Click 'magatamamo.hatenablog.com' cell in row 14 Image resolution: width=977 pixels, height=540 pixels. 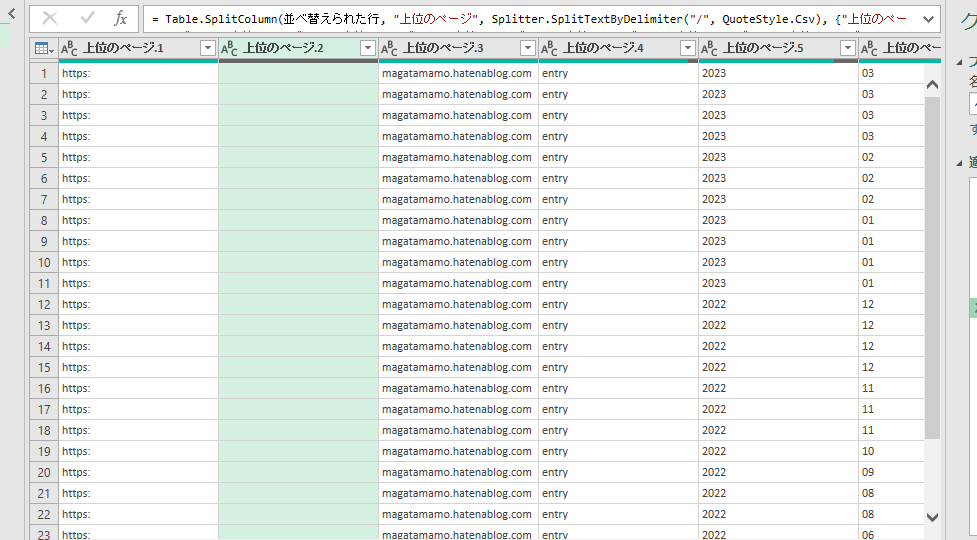pyautogui.click(x=458, y=346)
